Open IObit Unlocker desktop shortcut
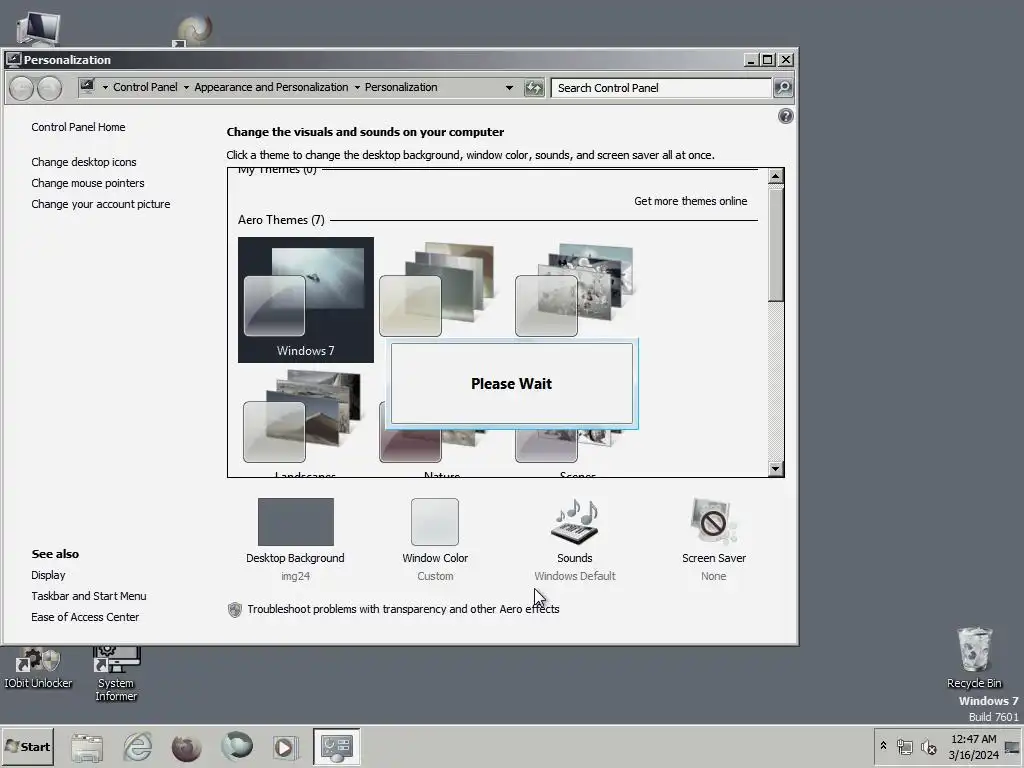 point(38,667)
